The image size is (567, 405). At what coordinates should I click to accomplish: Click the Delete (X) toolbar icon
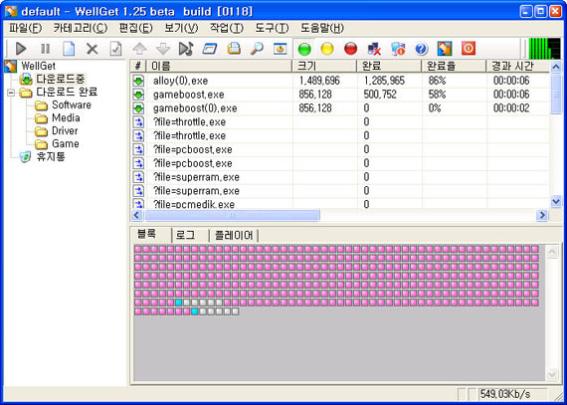pos(92,49)
